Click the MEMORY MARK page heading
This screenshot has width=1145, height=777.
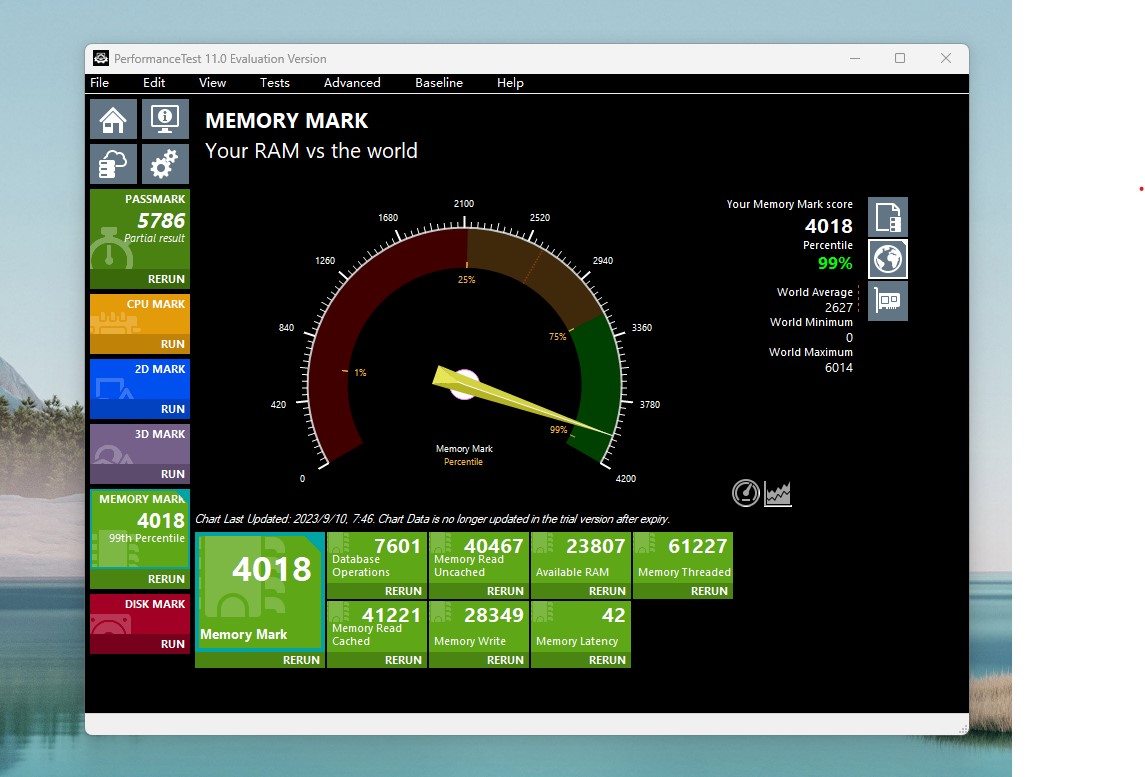click(286, 120)
